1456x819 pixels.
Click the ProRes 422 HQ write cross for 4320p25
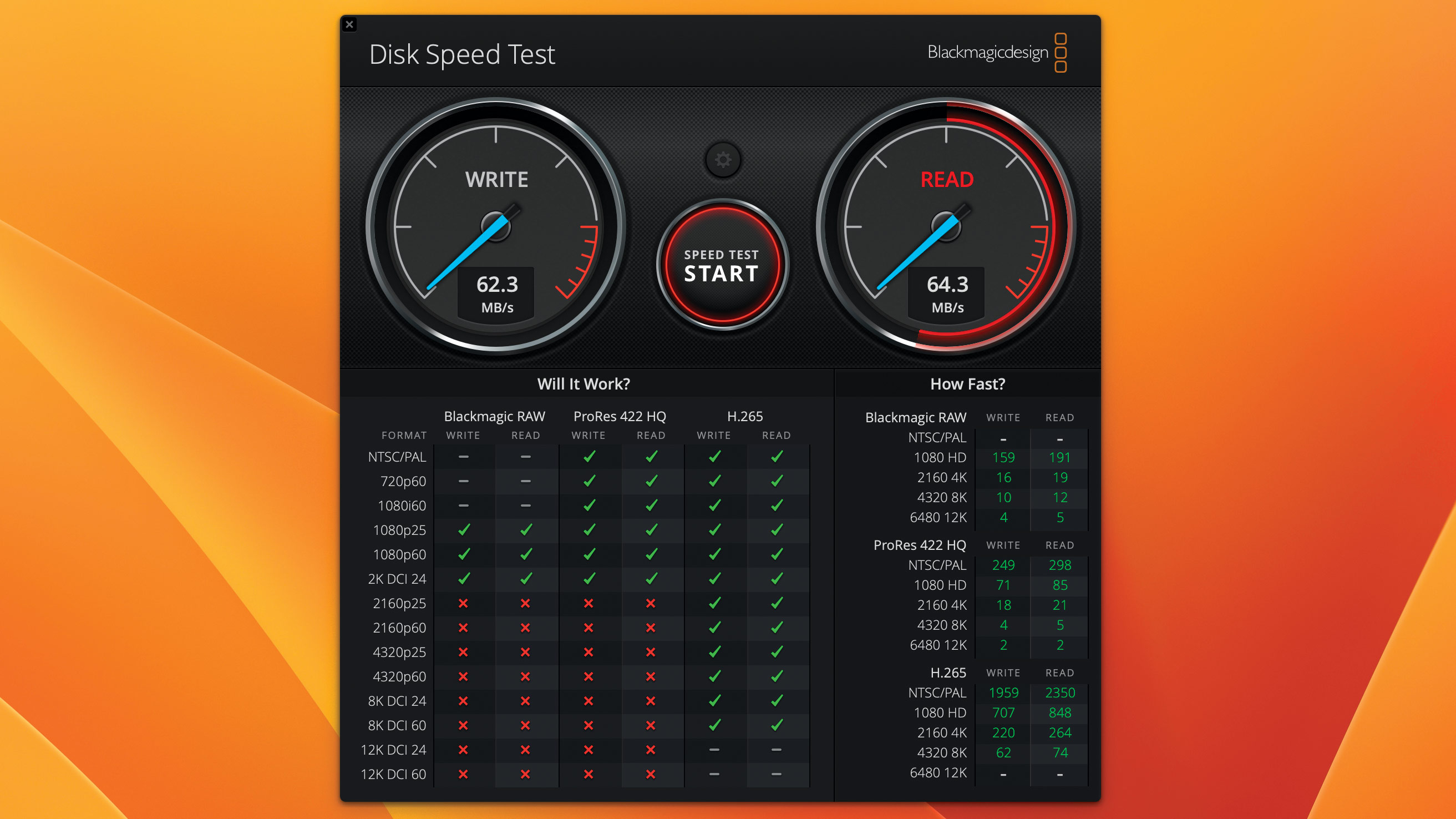coord(589,652)
